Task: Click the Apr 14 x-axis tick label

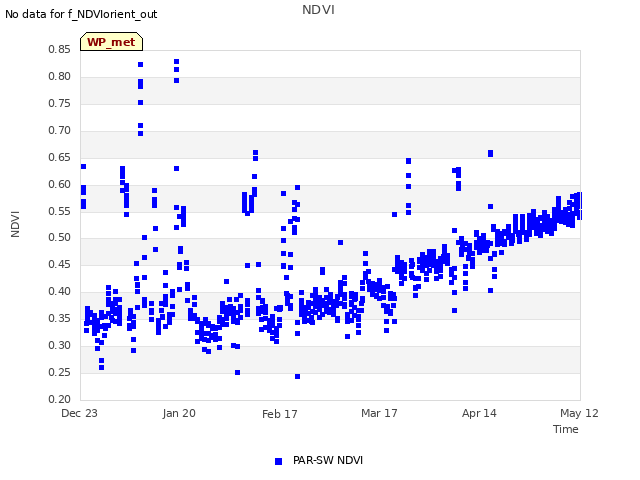Action: tap(479, 413)
